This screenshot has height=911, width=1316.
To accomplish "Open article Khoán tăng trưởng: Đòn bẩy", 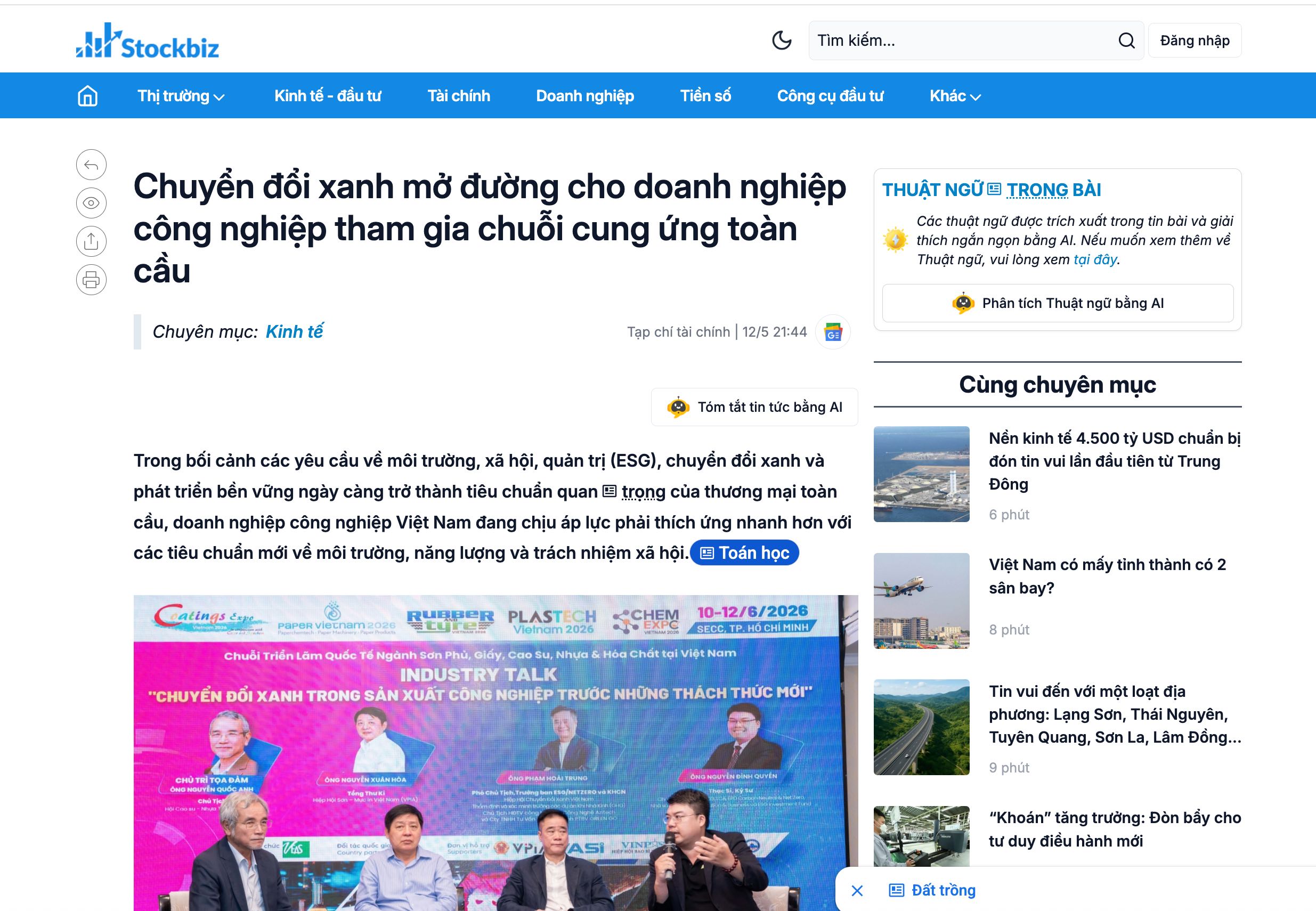I will click(x=1115, y=829).
